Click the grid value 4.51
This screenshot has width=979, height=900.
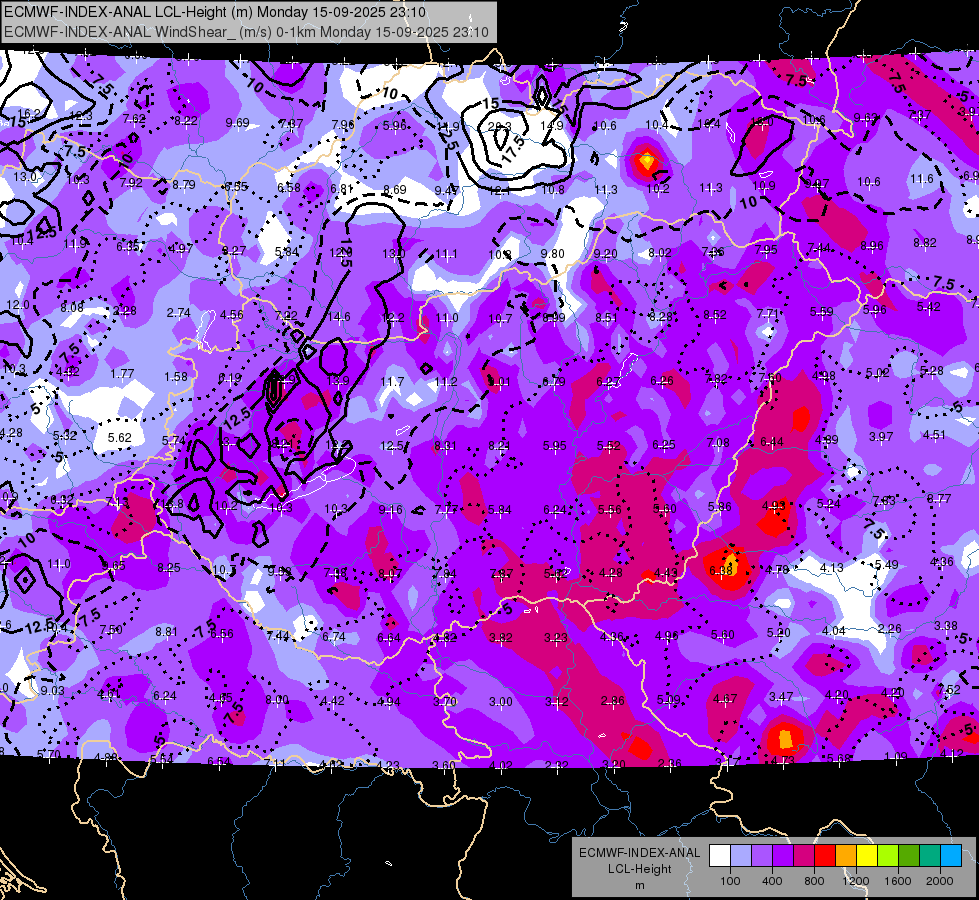point(934,435)
